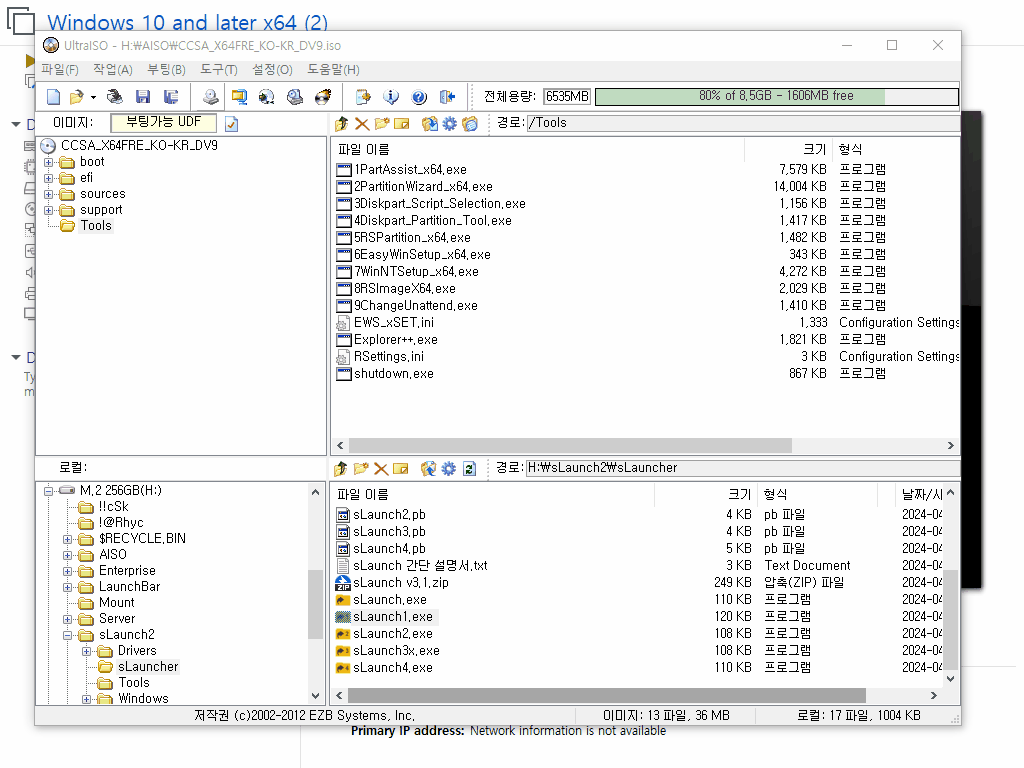Click Refresh icon in local pane toolbar
This screenshot has height=768, width=1024.
coord(469,468)
